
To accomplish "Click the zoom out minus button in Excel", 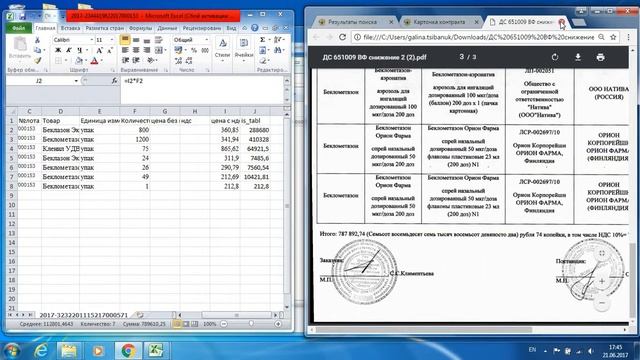I will pyautogui.click(x=224, y=324).
